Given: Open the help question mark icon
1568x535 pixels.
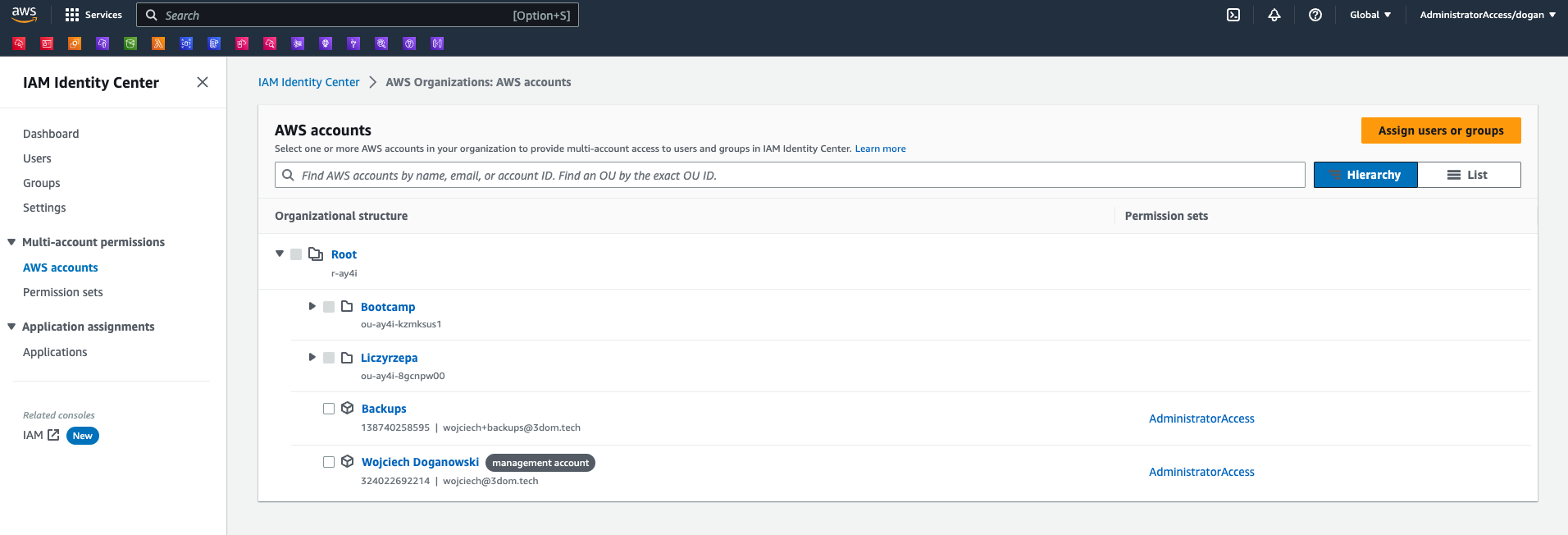Looking at the screenshot, I should point(1315,15).
